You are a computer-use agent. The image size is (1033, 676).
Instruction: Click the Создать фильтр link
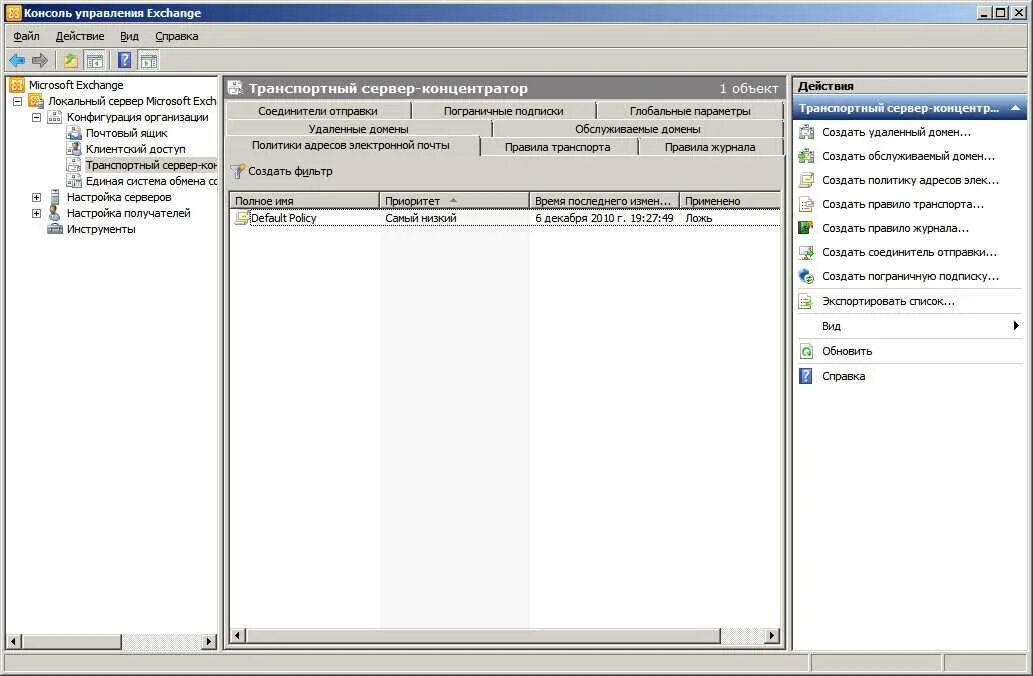click(x=290, y=171)
